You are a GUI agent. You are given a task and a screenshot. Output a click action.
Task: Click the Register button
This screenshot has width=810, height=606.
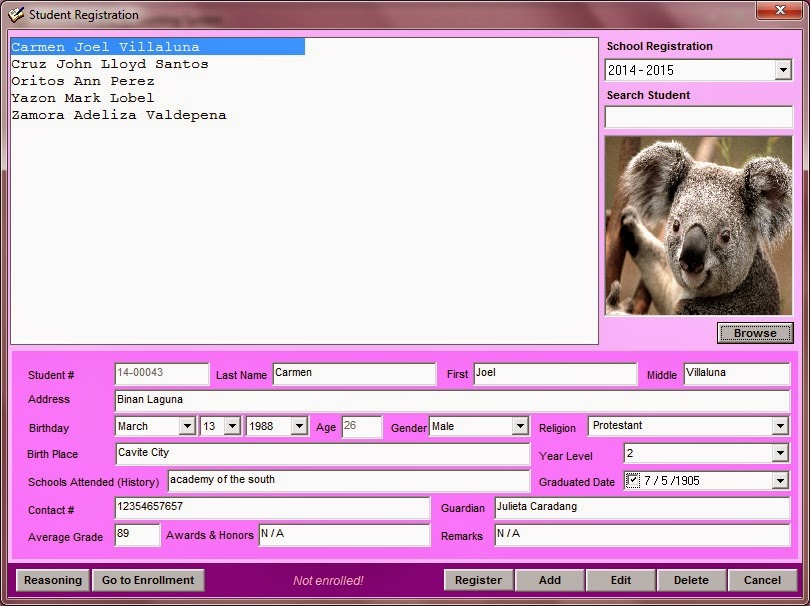[x=478, y=580]
